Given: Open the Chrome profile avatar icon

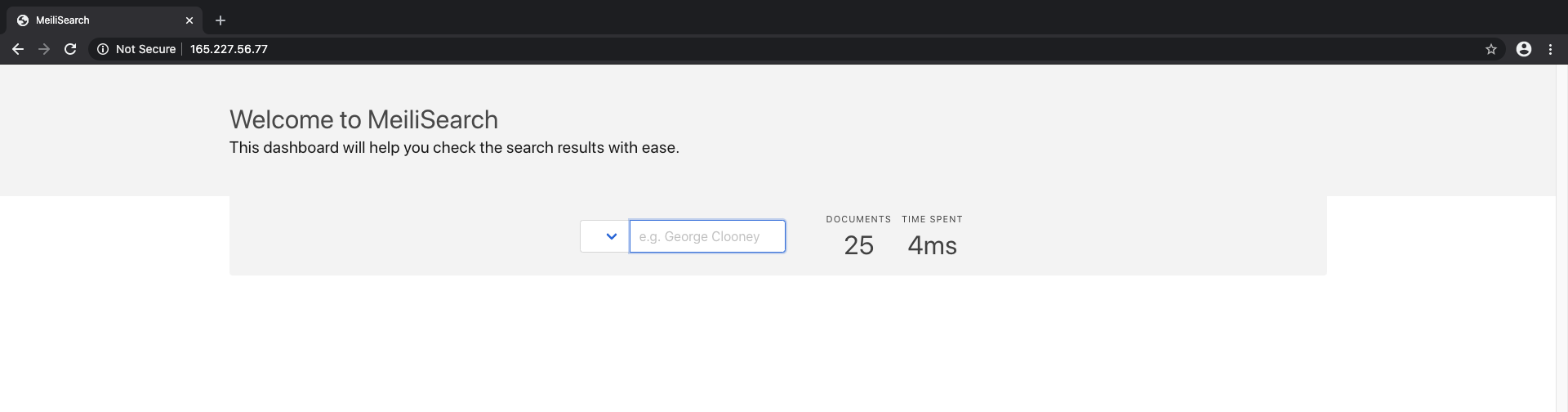Looking at the screenshot, I should tap(1523, 49).
